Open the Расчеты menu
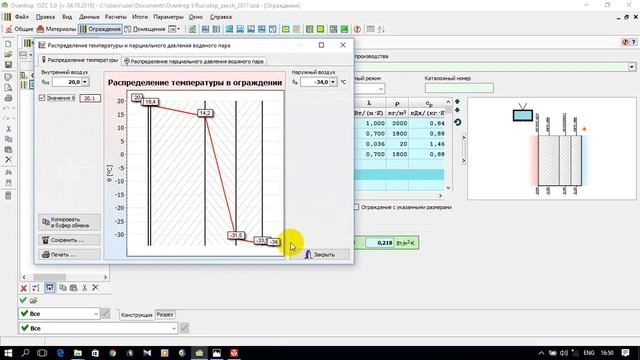Screen dimensions: 640x360 coord(116,17)
